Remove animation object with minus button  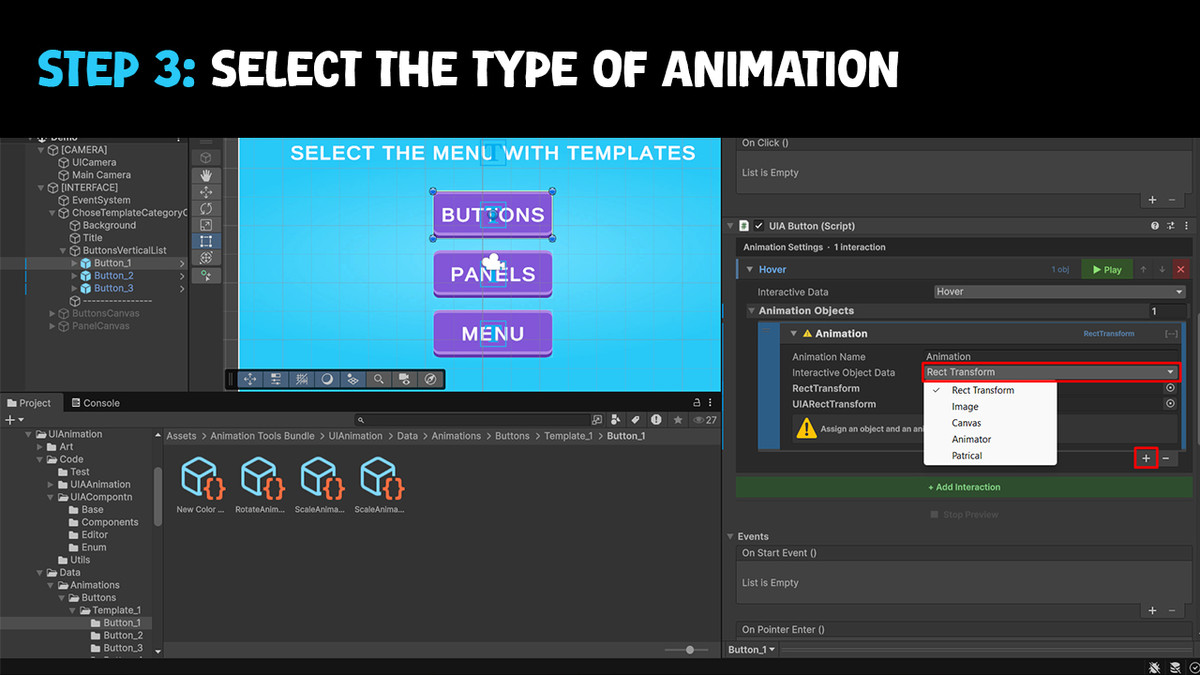click(x=1166, y=458)
